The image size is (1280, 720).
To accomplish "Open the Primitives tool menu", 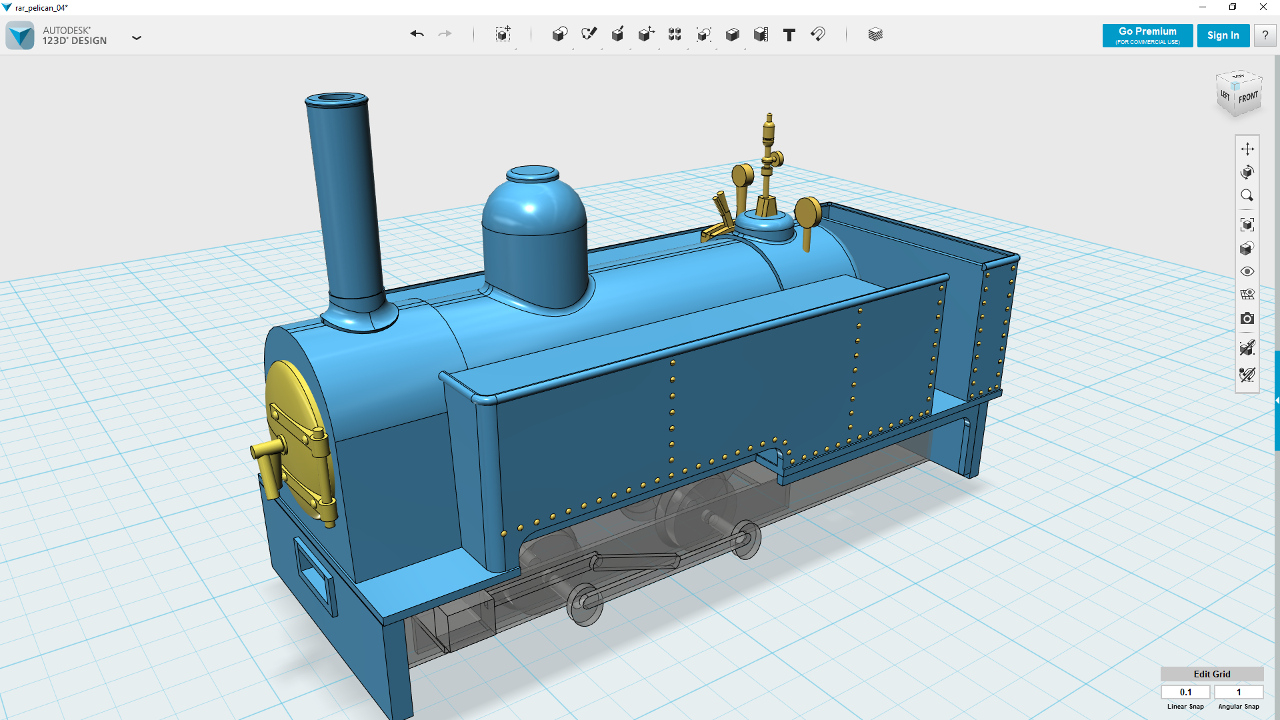I will pyautogui.click(x=560, y=34).
